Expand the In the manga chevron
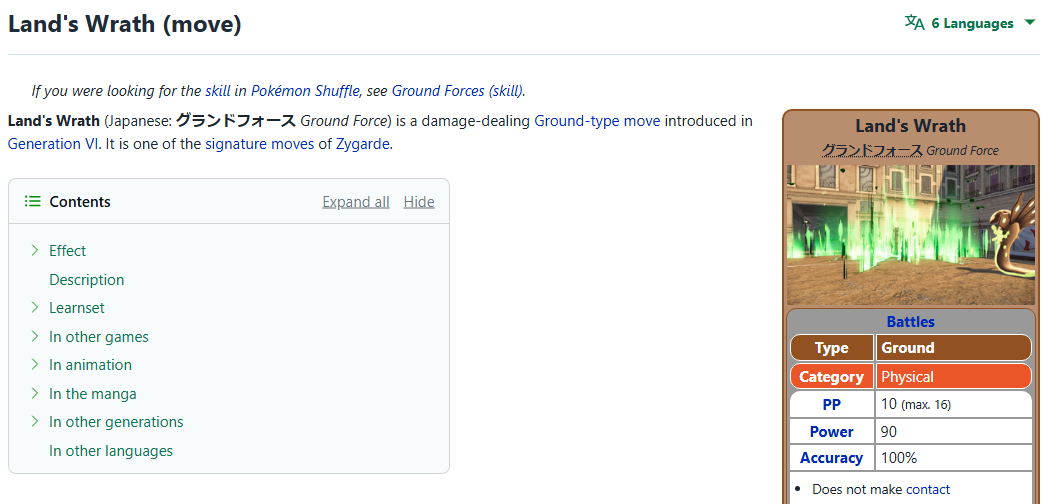The height and width of the screenshot is (504, 1062). [x=35, y=393]
